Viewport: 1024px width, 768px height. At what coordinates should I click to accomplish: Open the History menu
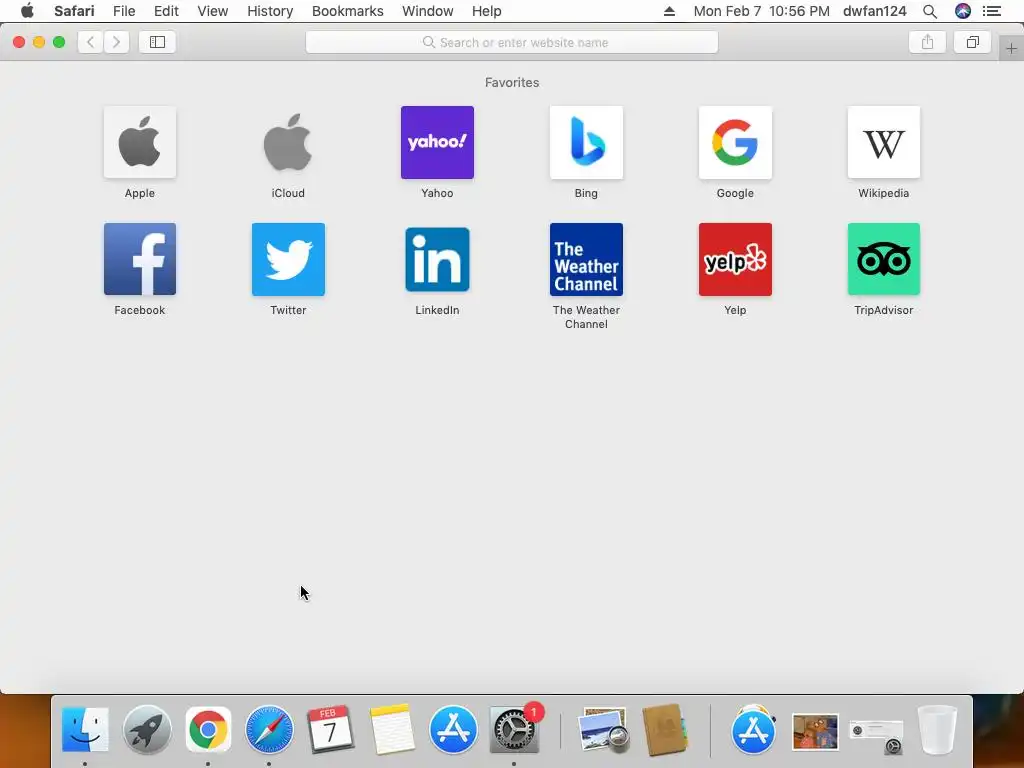point(270,11)
